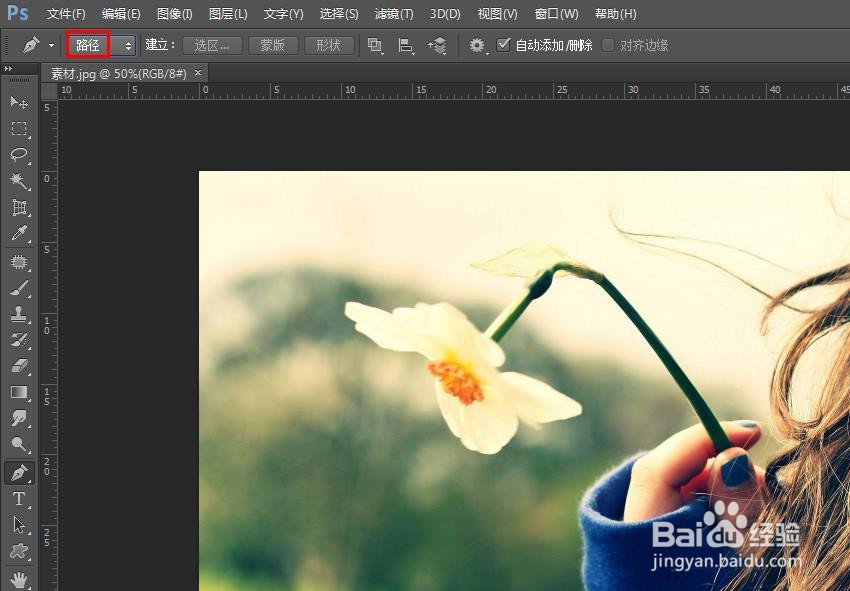Click the horizontal ruler at top
850x591 pixels.
[454, 91]
